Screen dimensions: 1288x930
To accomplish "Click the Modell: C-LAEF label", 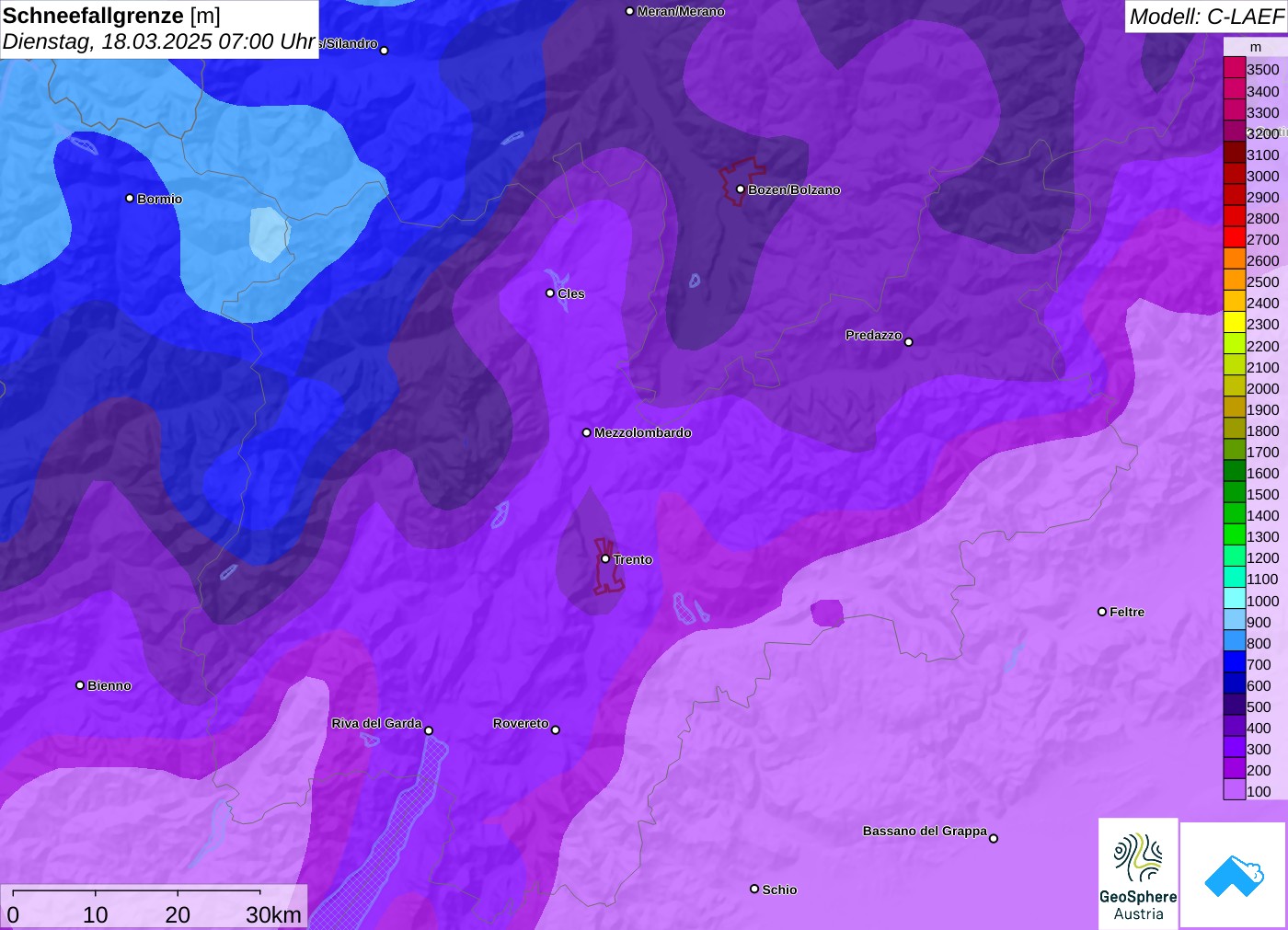I will tap(1206, 16).
